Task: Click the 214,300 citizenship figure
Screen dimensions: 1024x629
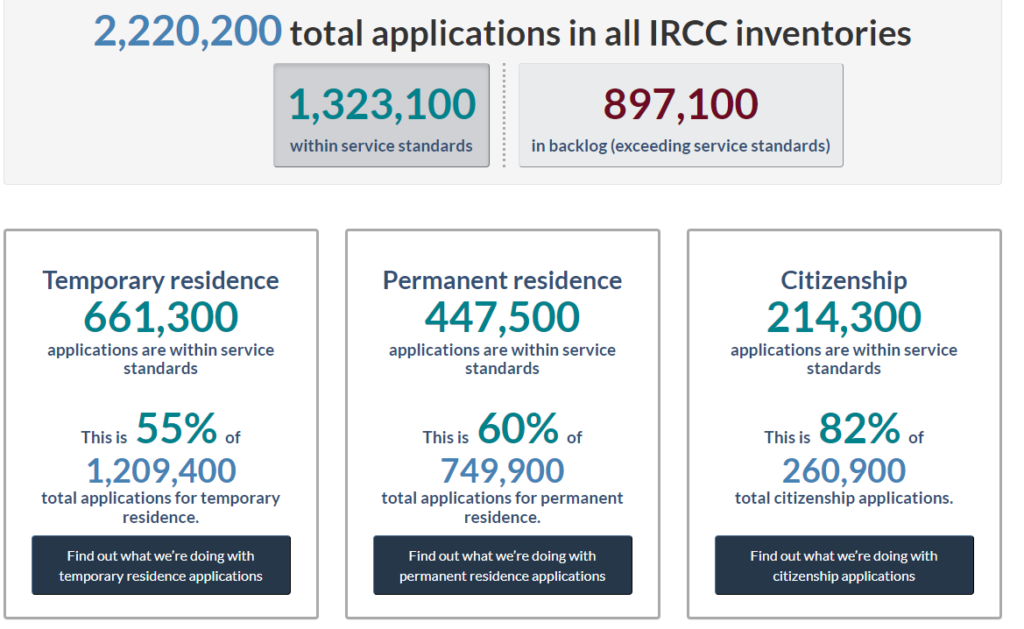Action: [844, 317]
